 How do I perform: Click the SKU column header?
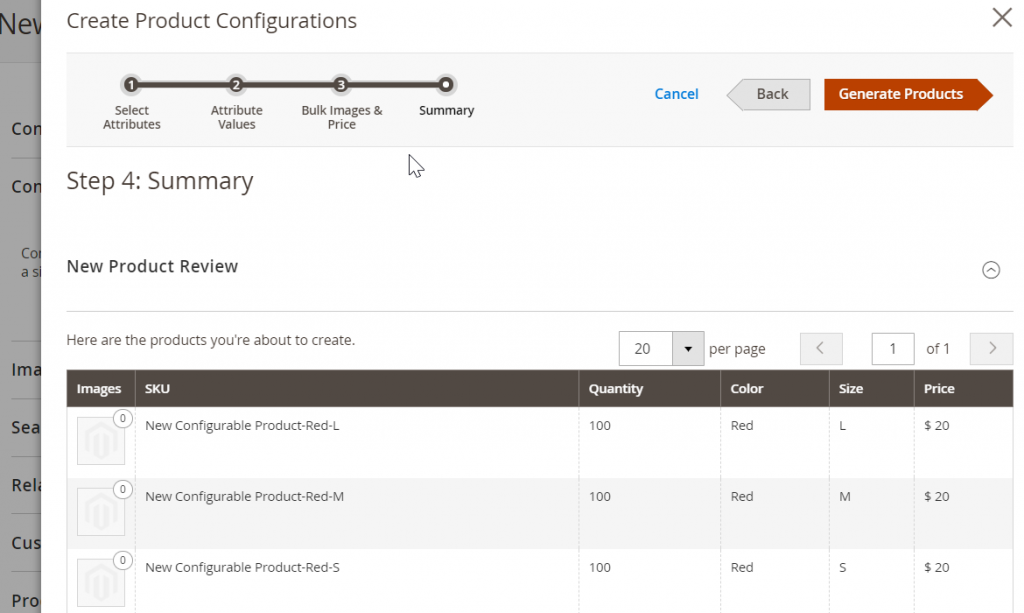point(160,389)
